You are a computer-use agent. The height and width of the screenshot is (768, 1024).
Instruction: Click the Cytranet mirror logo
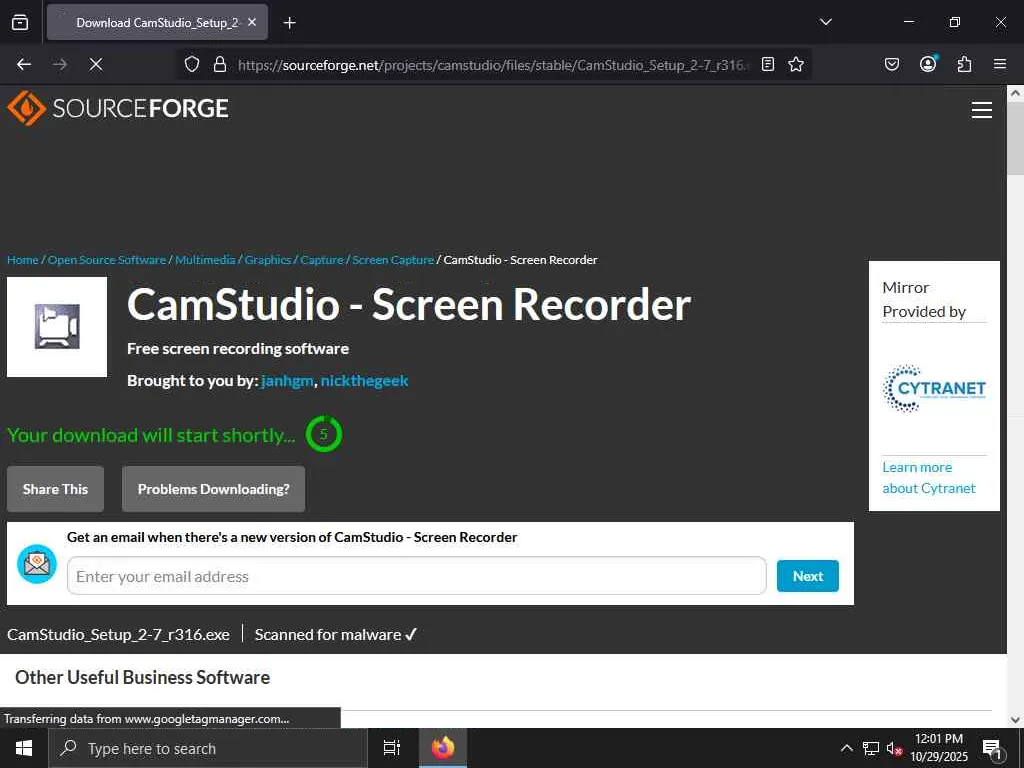point(934,389)
